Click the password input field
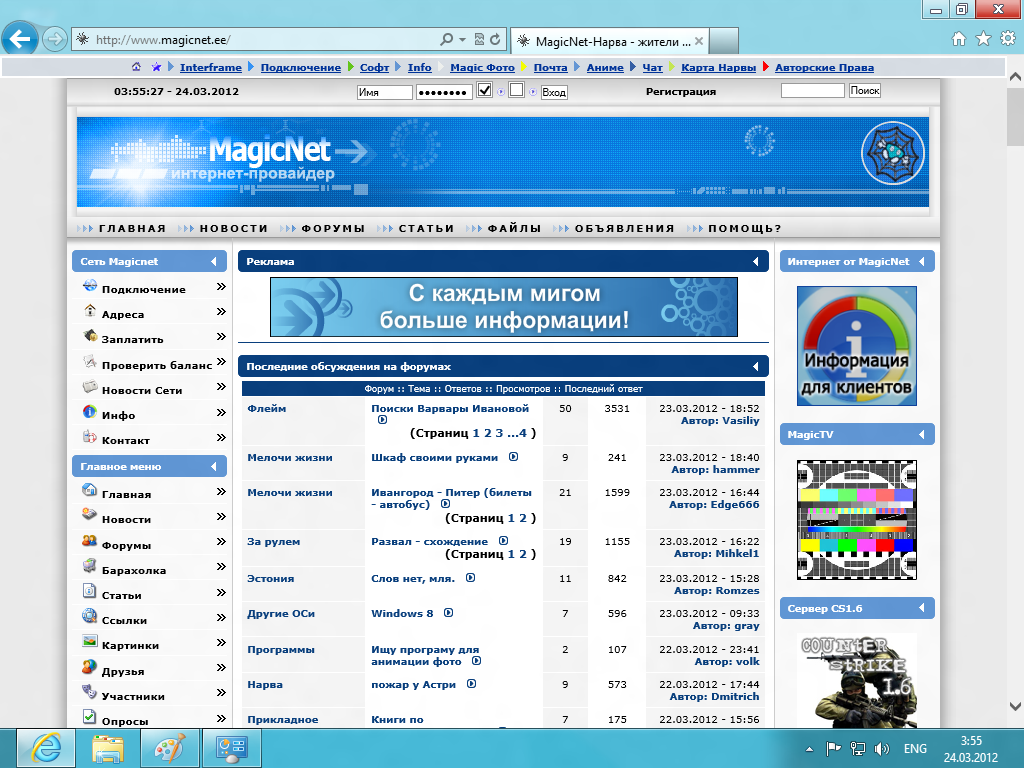 click(x=444, y=92)
